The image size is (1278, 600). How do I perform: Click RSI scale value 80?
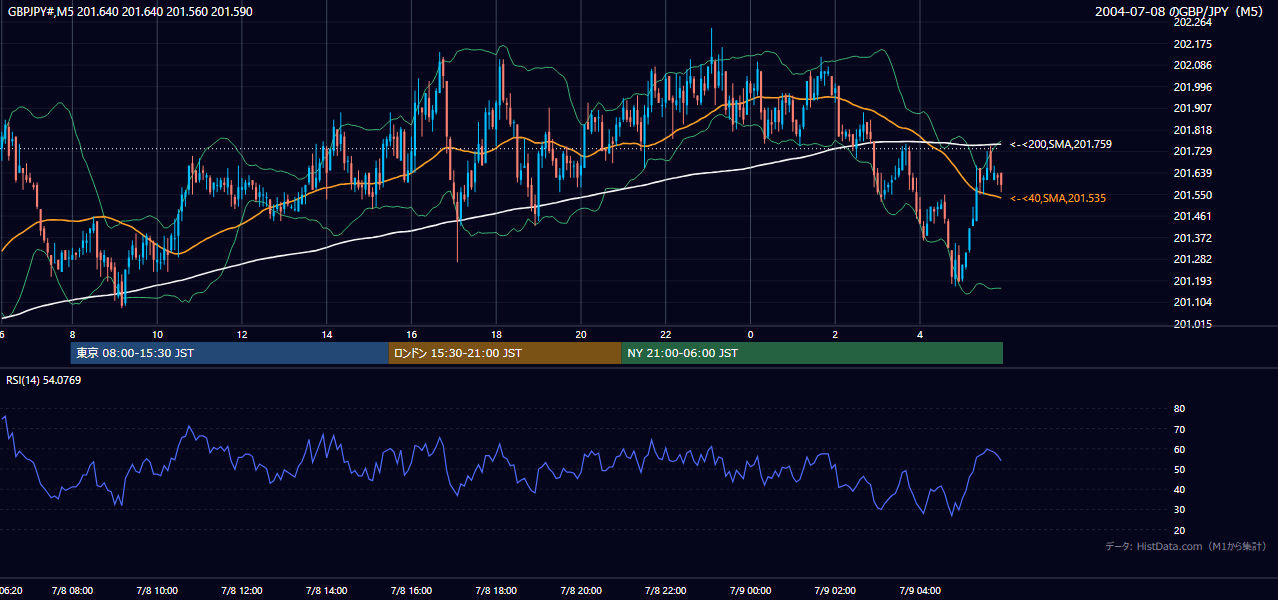coord(1179,409)
